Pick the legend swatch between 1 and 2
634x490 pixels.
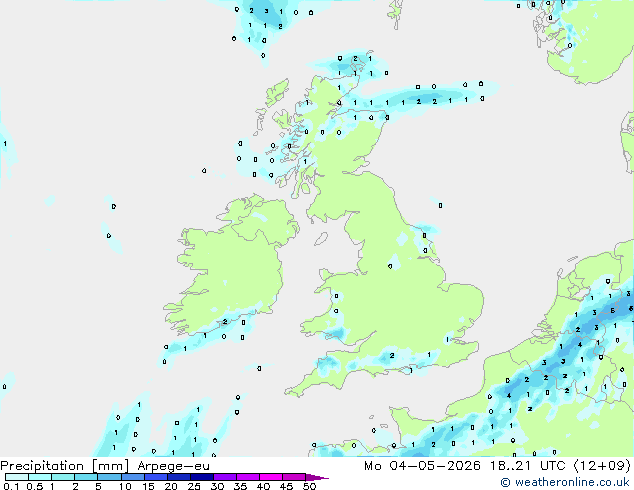tap(63, 477)
